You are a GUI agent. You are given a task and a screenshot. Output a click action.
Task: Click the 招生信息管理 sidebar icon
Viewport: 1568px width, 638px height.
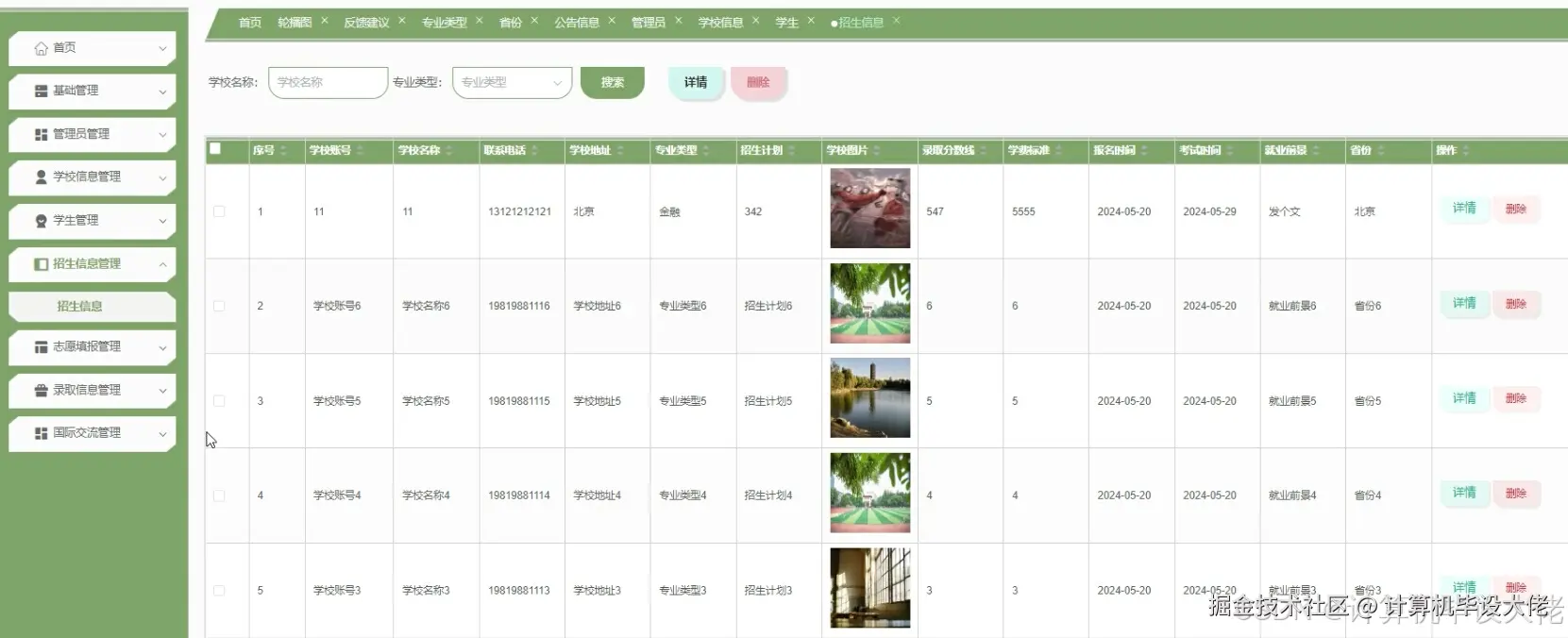click(41, 264)
